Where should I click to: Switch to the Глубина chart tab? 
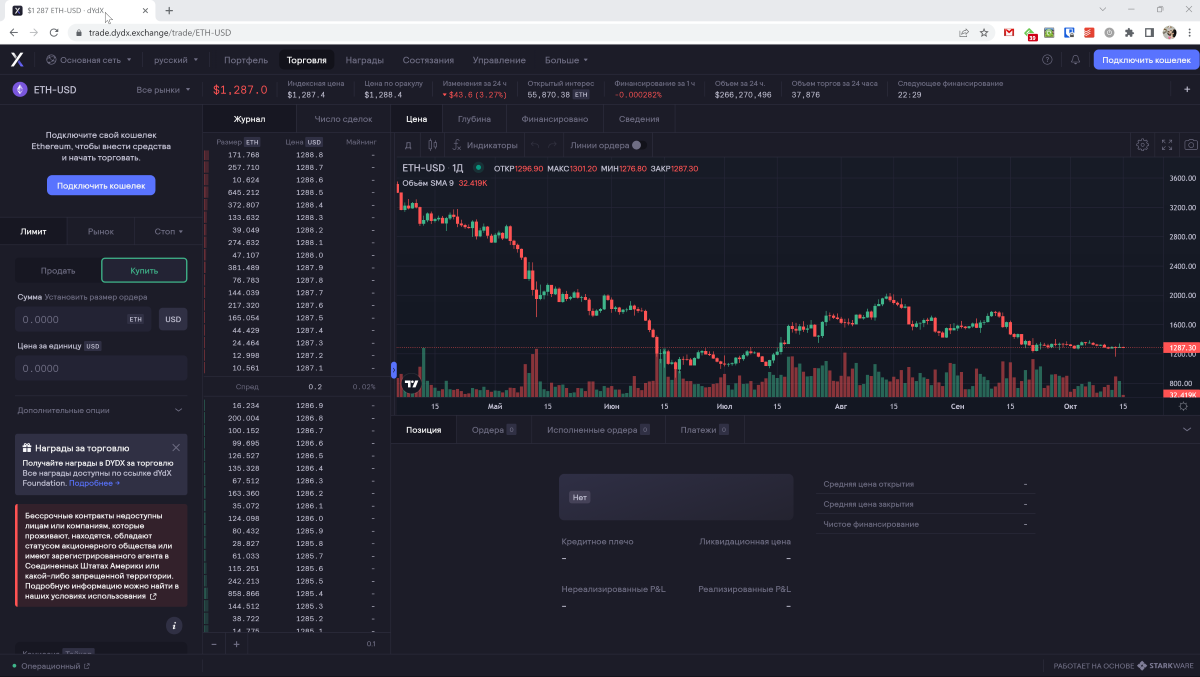point(474,119)
